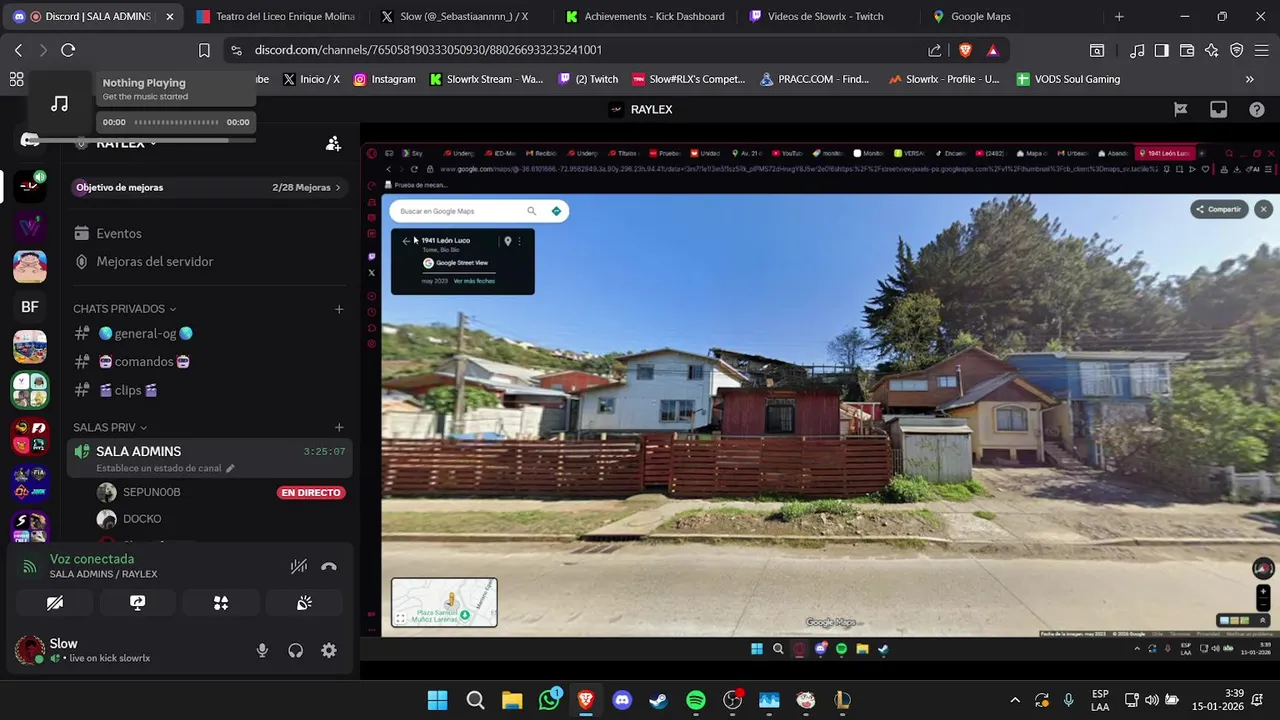Open a new browser tab
Screen dimensions: 1280x720
(x=1119, y=17)
